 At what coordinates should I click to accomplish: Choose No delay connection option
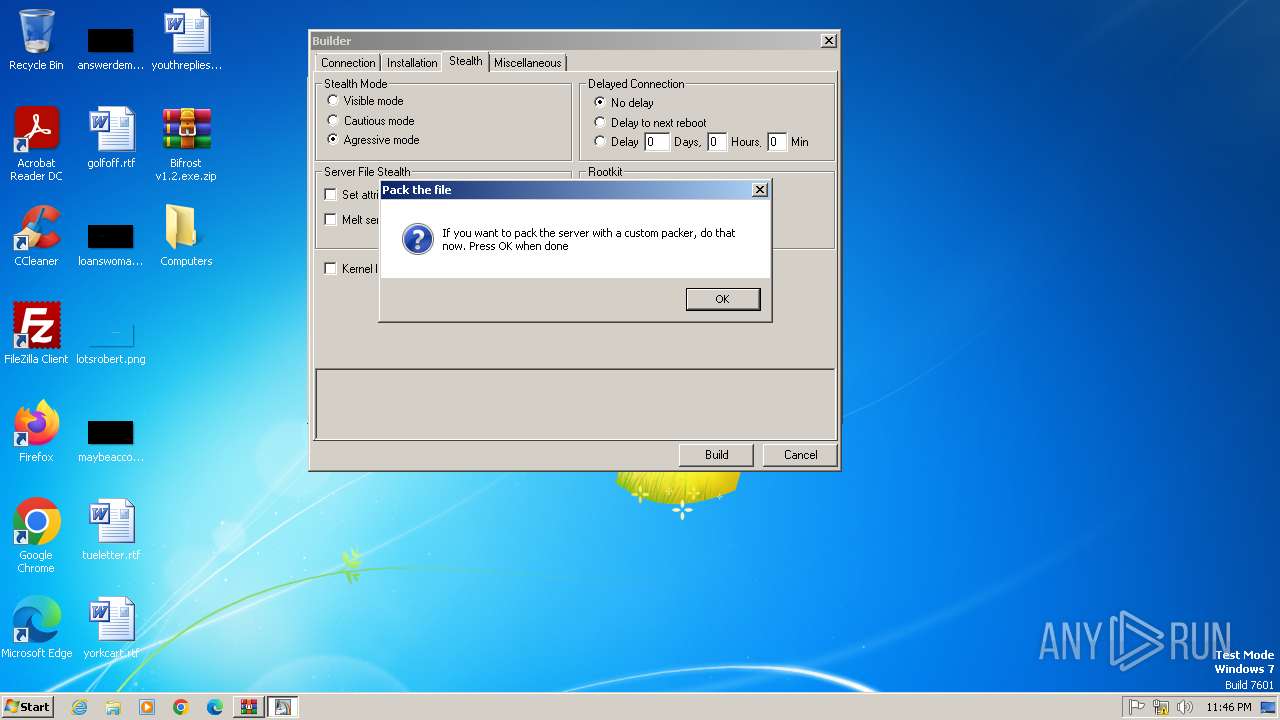click(x=624, y=103)
